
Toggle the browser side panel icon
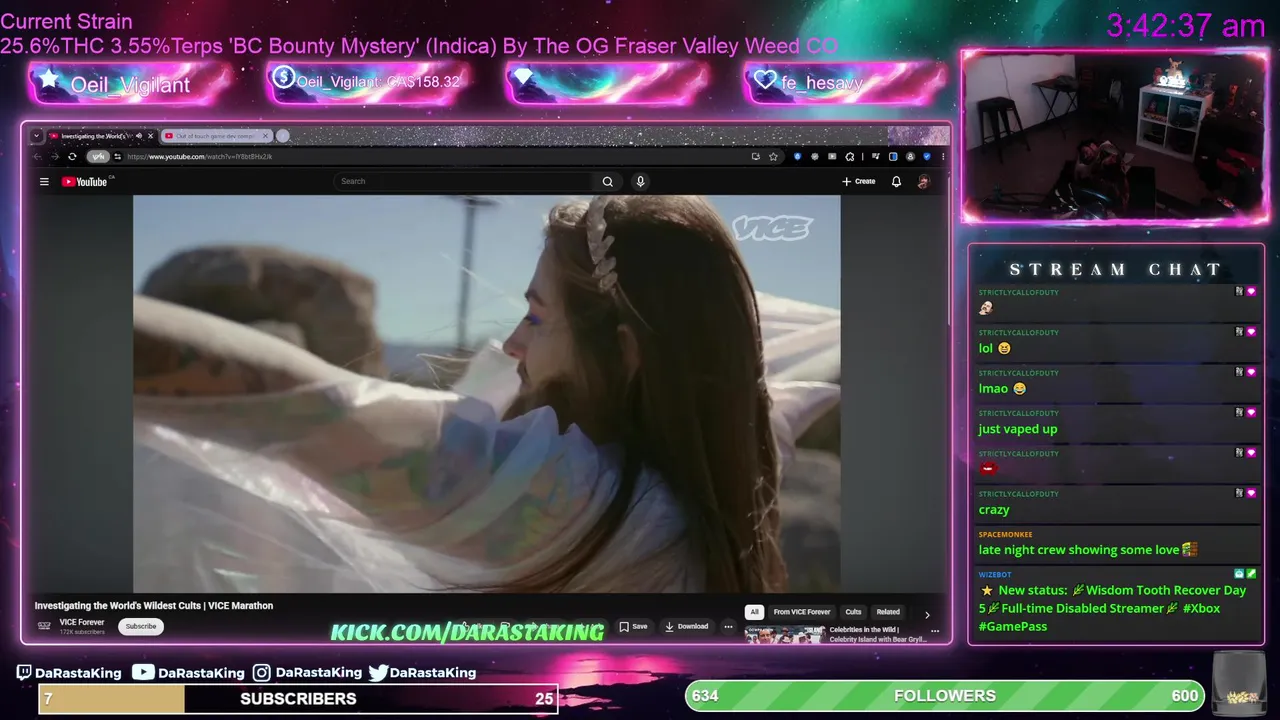[x=893, y=156]
